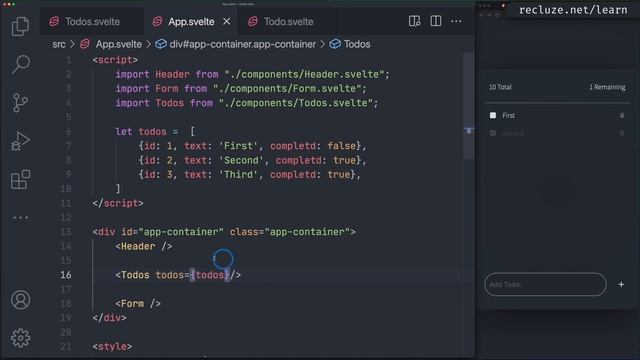Image resolution: width=640 pixels, height=360 pixels.
Task: Open the editor more actions menu
Action: (x=456, y=21)
